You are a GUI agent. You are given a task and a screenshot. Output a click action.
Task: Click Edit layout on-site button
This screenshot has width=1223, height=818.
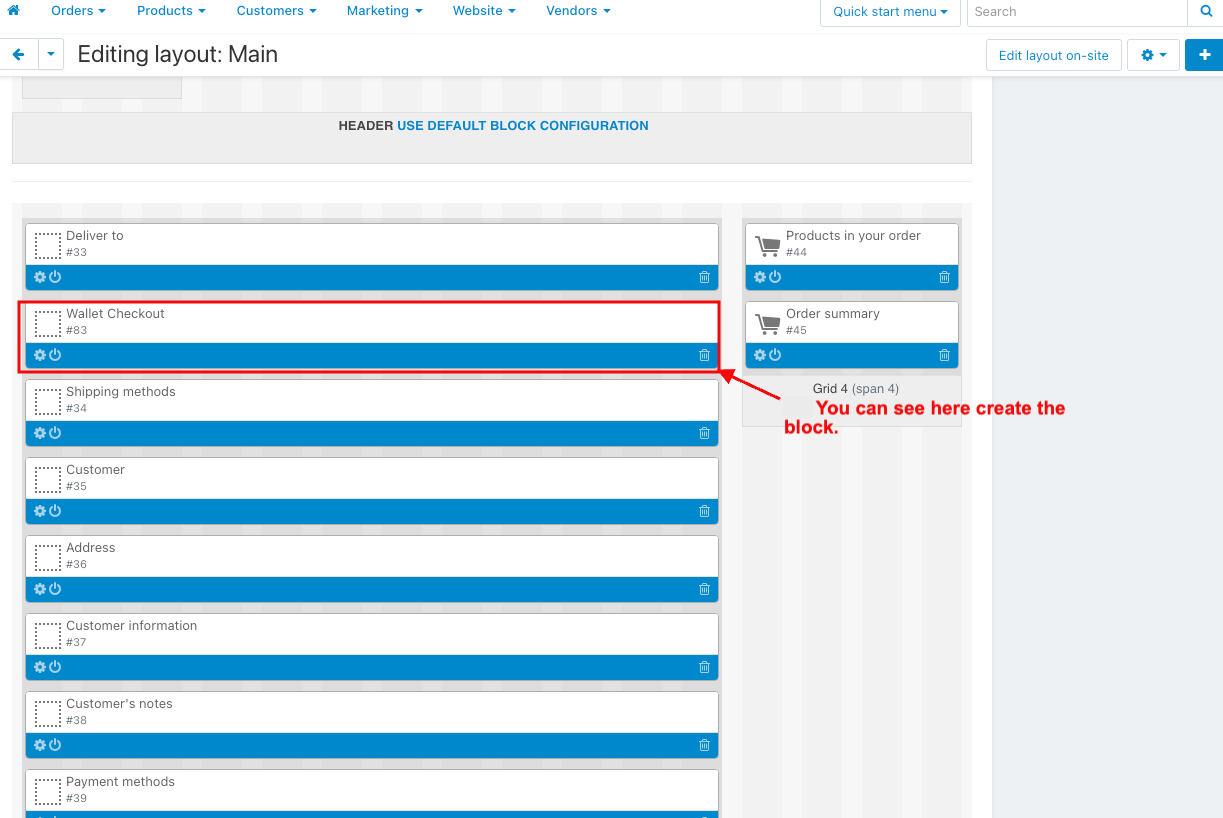coord(1053,55)
